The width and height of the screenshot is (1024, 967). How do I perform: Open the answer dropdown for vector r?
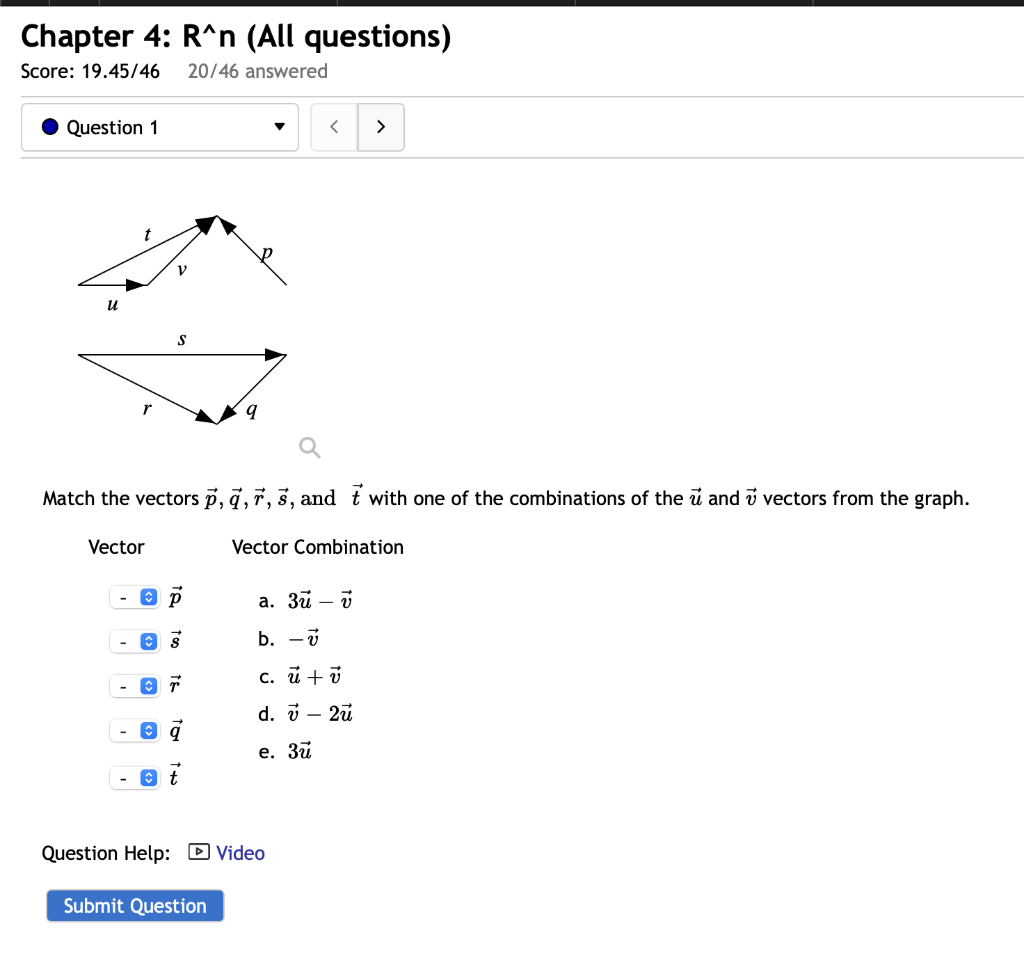pos(134,686)
